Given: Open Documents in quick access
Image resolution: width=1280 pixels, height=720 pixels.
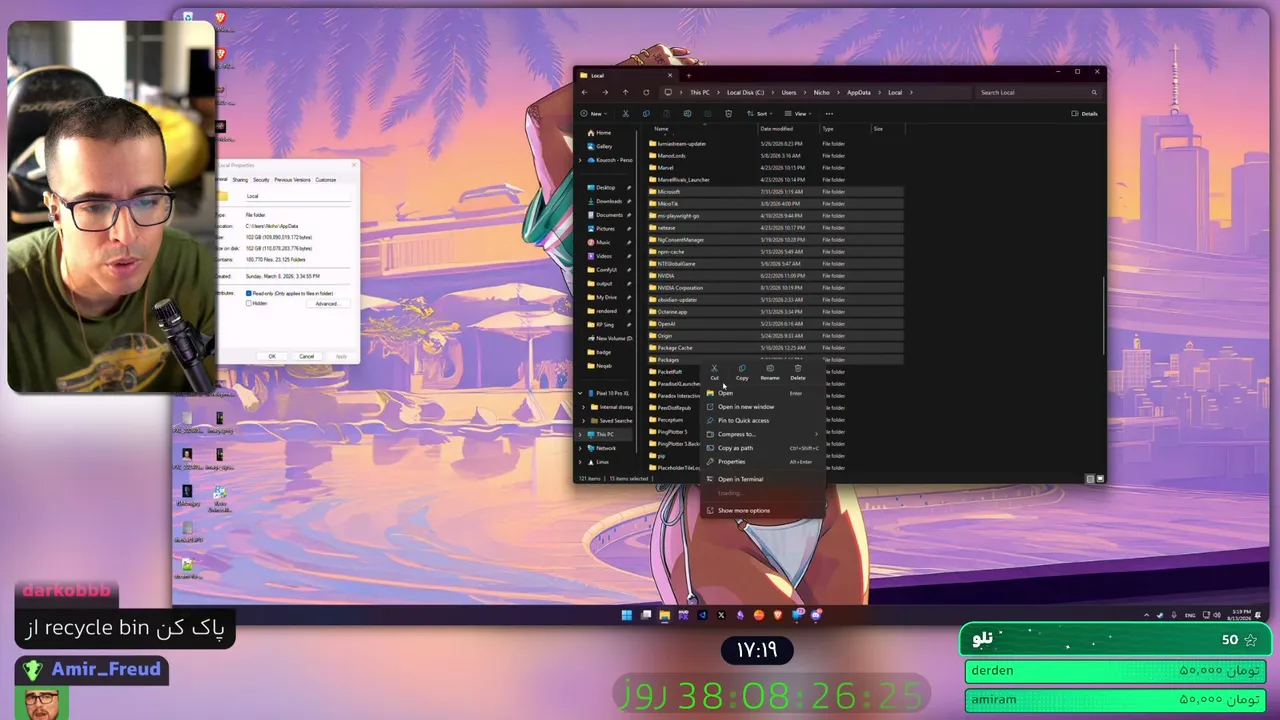Looking at the screenshot, I should [604, 215].
